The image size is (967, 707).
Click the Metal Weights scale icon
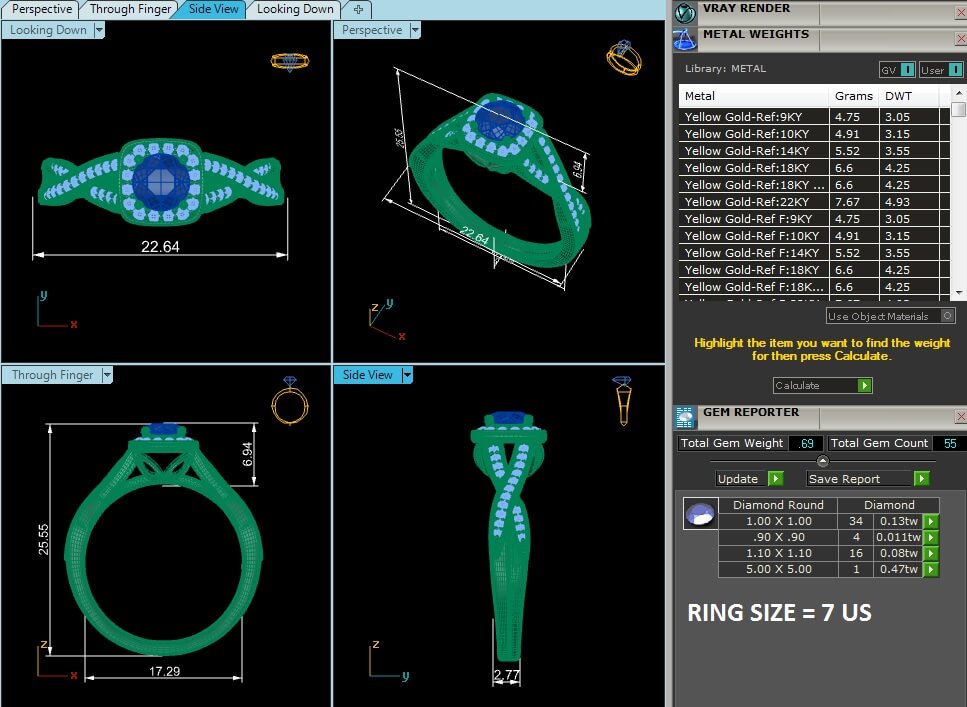click(x=685, y=39)
